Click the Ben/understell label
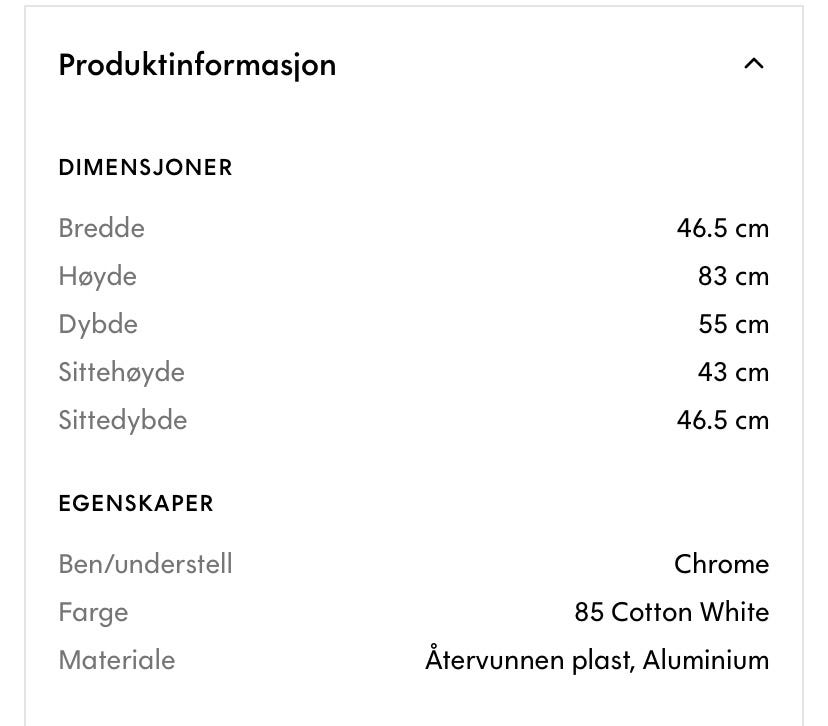Image resolution: width=828 pixels, height=726 pixels. [x=145, y=564]
